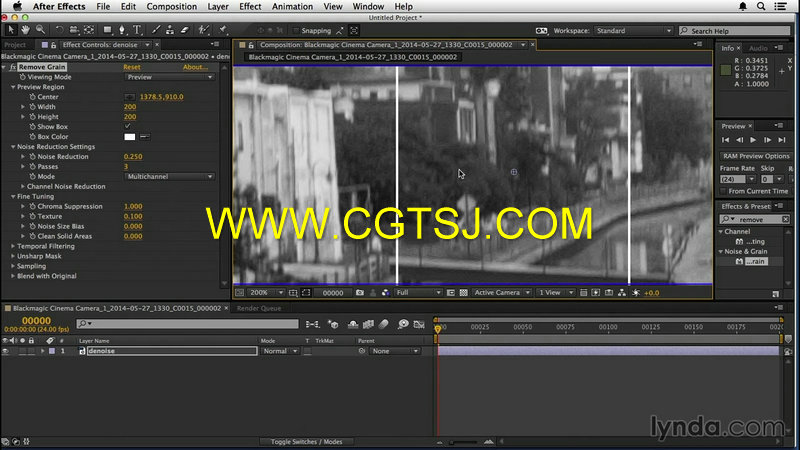800x450 pixels.
Task: Toggle the transparency grid icon
Action: (x=463, y=293)
